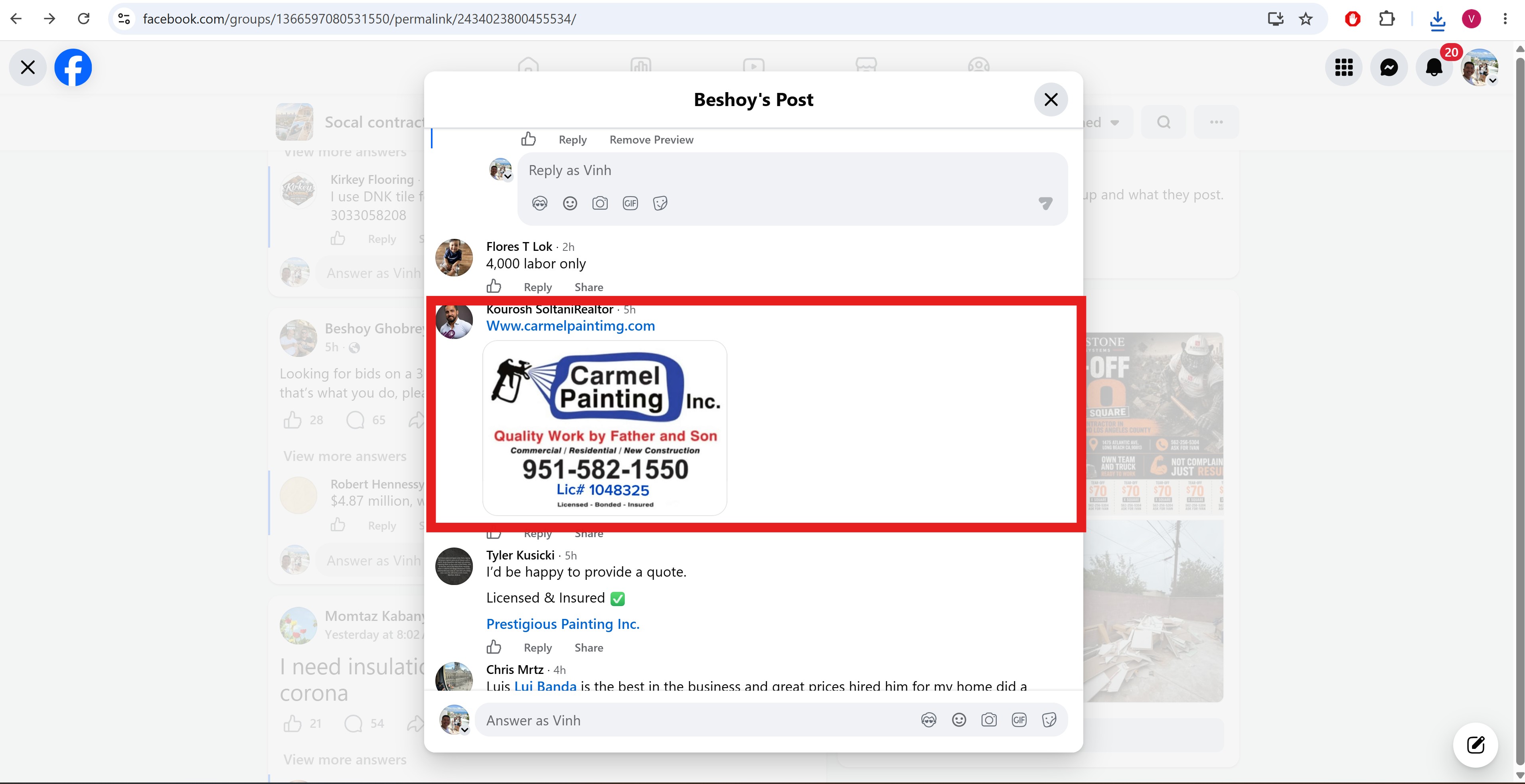
Task: Start a new message with the pencil icon
Action: coord(1476,745)
